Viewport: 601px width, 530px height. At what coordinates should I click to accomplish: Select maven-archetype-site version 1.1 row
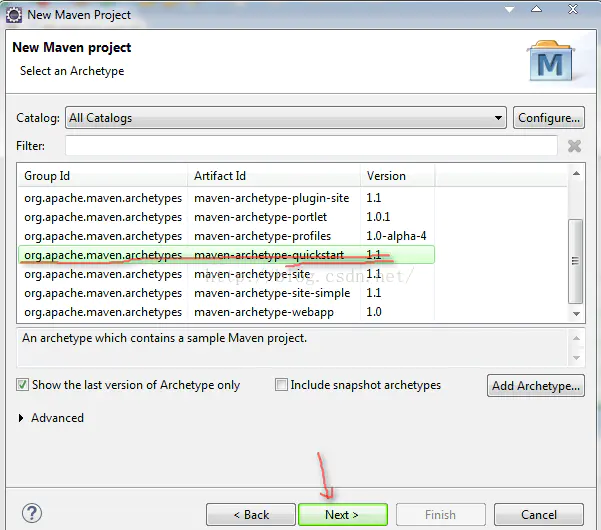226,274
